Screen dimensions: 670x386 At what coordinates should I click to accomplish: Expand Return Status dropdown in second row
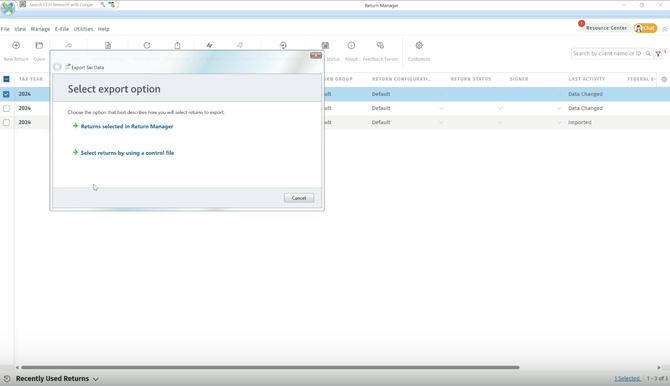click(x=500, y=108)
